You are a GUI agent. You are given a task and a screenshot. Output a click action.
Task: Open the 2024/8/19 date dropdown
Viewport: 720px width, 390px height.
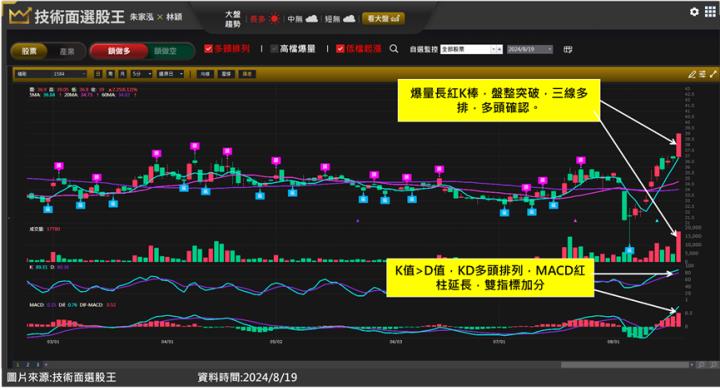pyautogui.click(x=529, y=49)
